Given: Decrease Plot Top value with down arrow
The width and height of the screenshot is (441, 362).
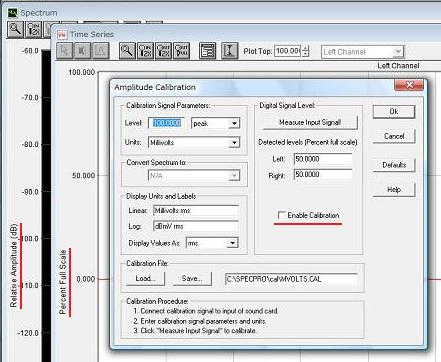Looking at the screenshot, I should (x=305, y=54).
